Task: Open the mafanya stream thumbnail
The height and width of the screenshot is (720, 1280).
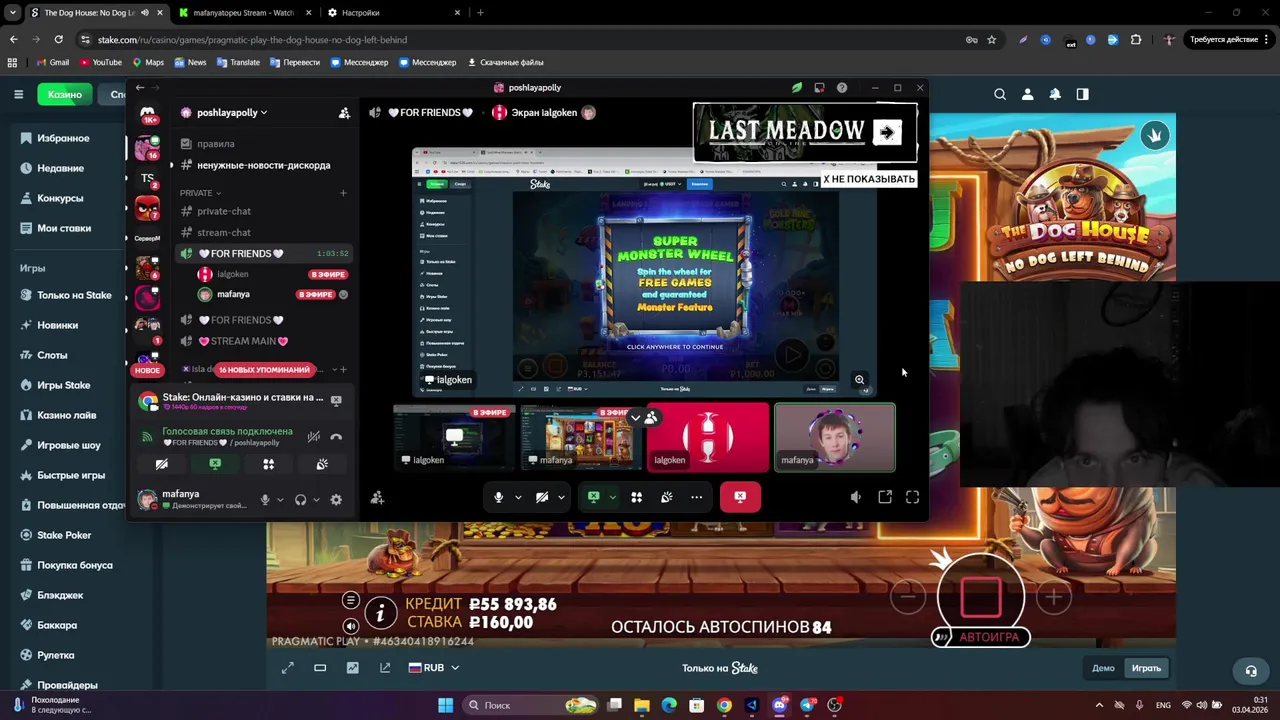Action: [x=581, y=437]
